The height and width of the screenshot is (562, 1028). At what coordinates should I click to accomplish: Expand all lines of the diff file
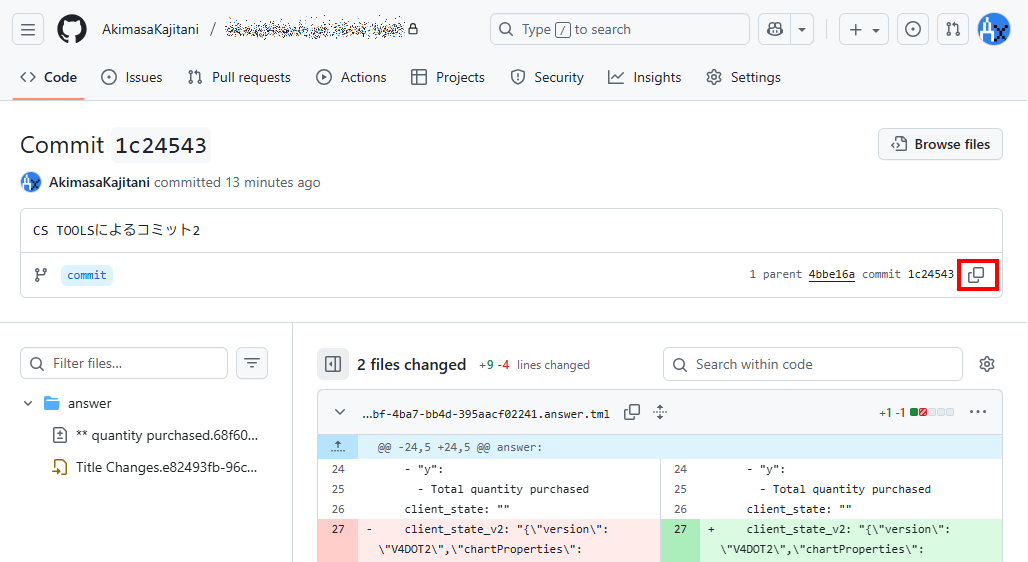pyautogui.click(x=660, y=412)
